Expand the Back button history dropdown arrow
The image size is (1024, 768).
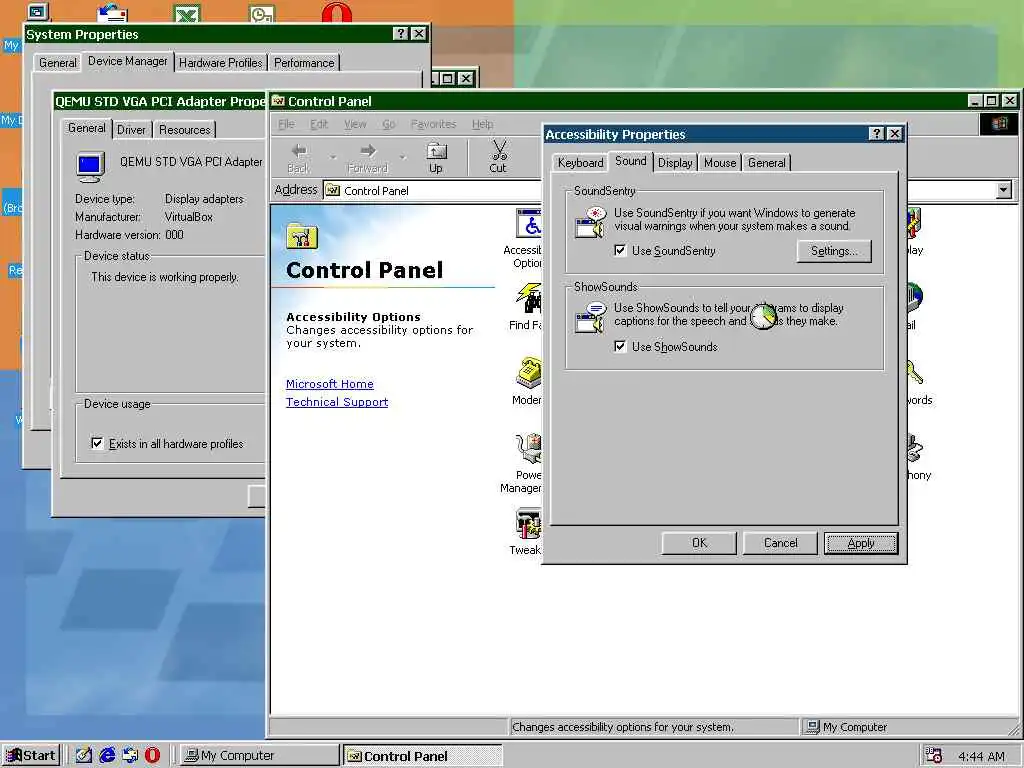333,157
